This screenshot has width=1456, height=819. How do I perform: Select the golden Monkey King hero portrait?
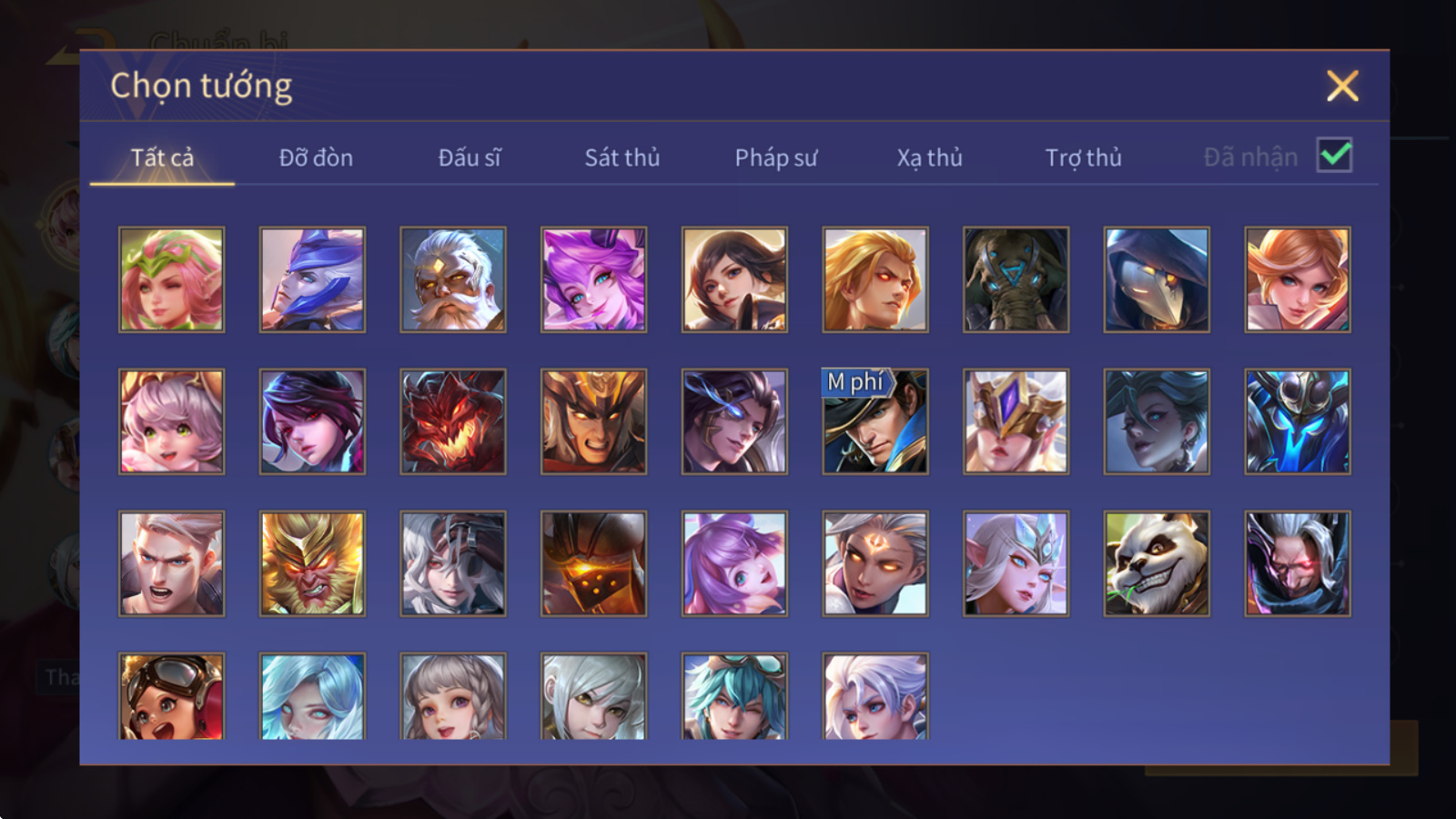click(312, 563)
